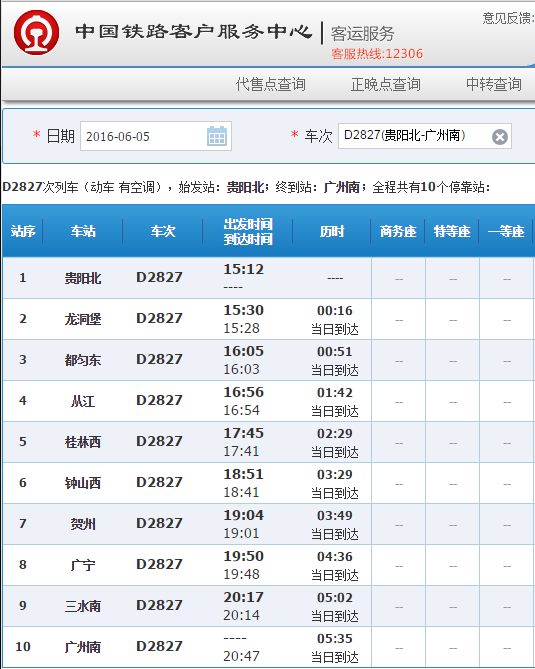Click duration 04:36 for 广宁
The width and height of the screenshot is (535, 669).
[x=334, y=556]
